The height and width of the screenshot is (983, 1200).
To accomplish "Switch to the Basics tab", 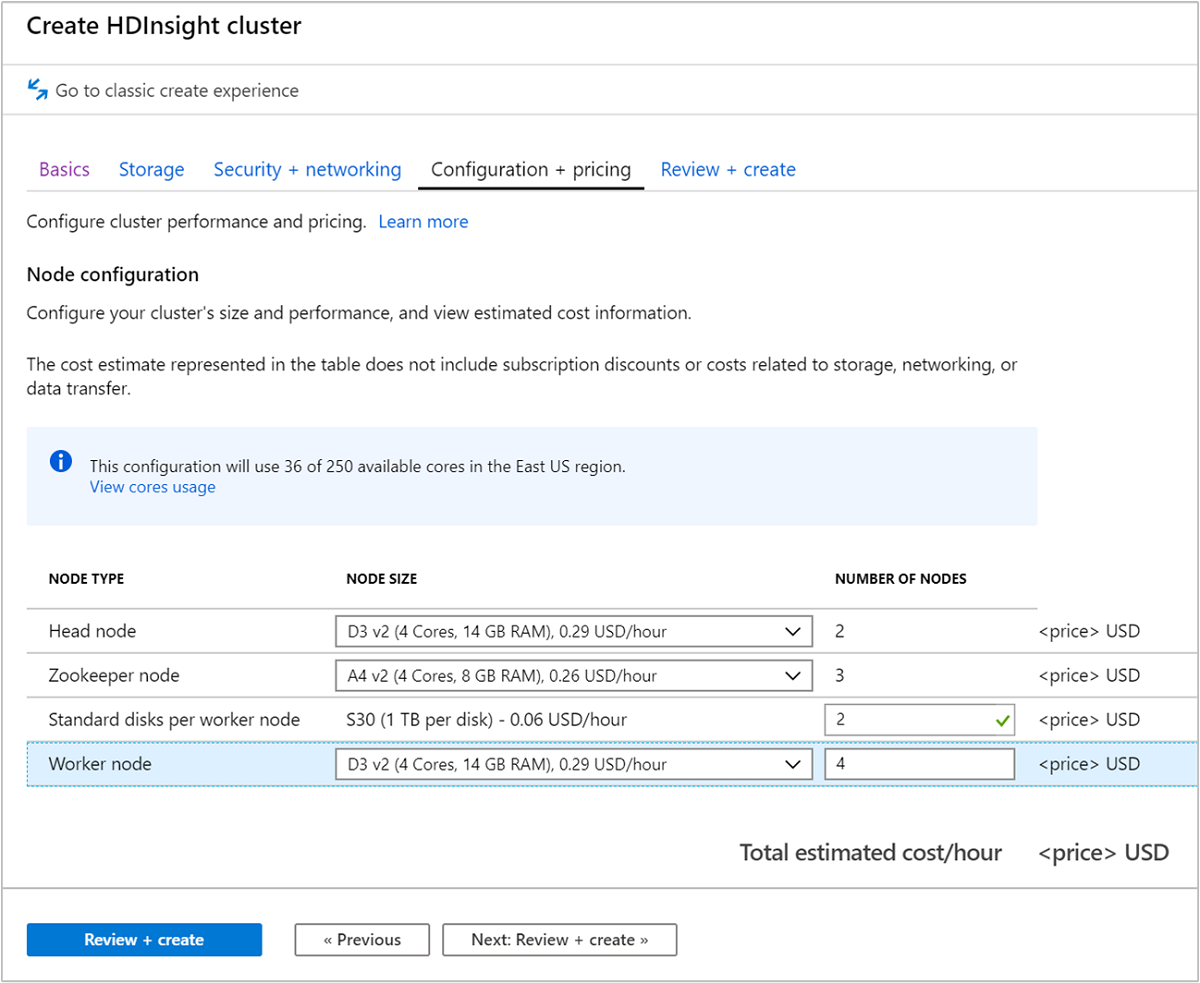I will click(64, 170).
